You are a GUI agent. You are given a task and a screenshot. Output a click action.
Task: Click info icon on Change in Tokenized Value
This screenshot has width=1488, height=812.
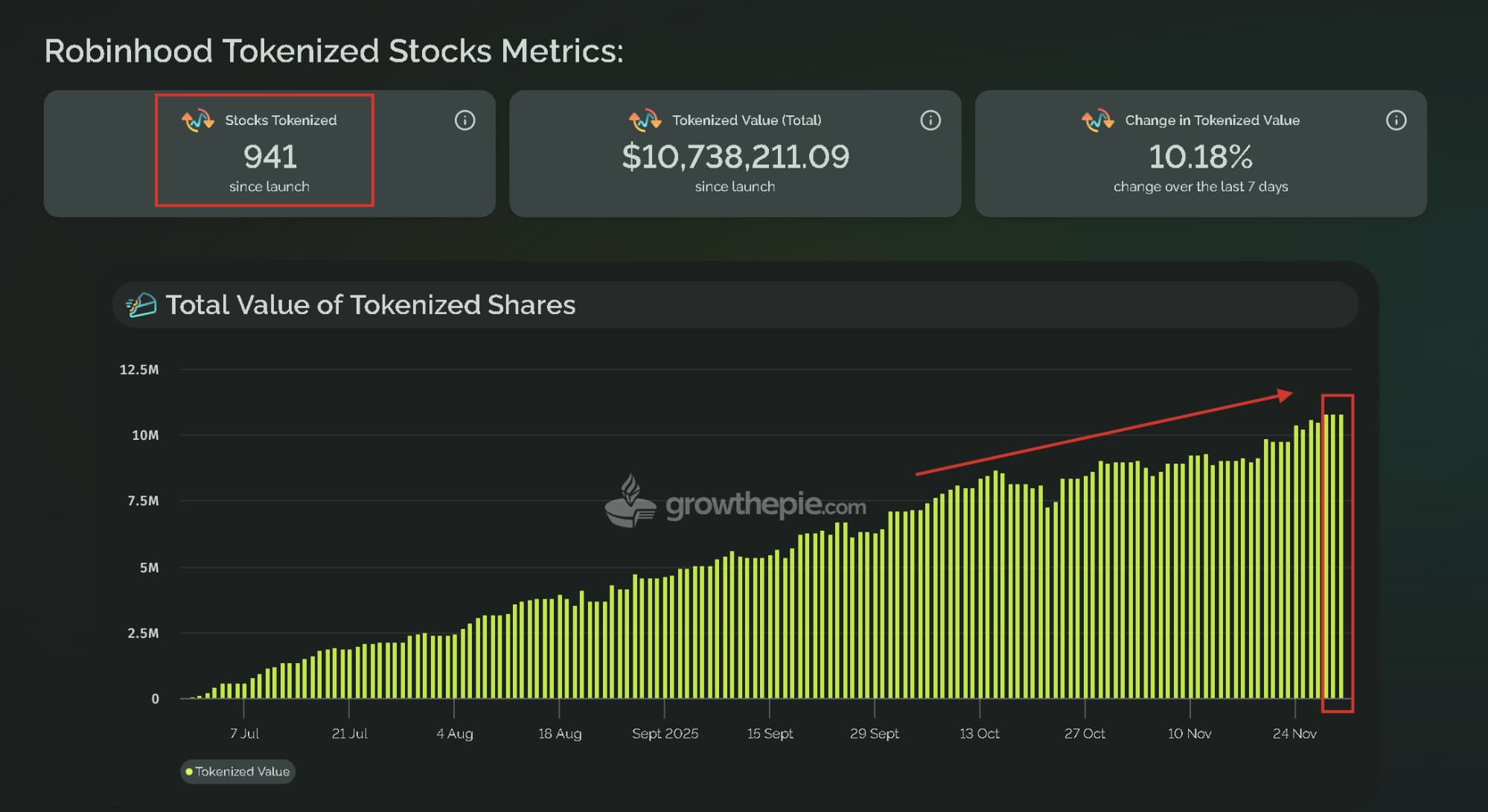tap(1396, 121)
